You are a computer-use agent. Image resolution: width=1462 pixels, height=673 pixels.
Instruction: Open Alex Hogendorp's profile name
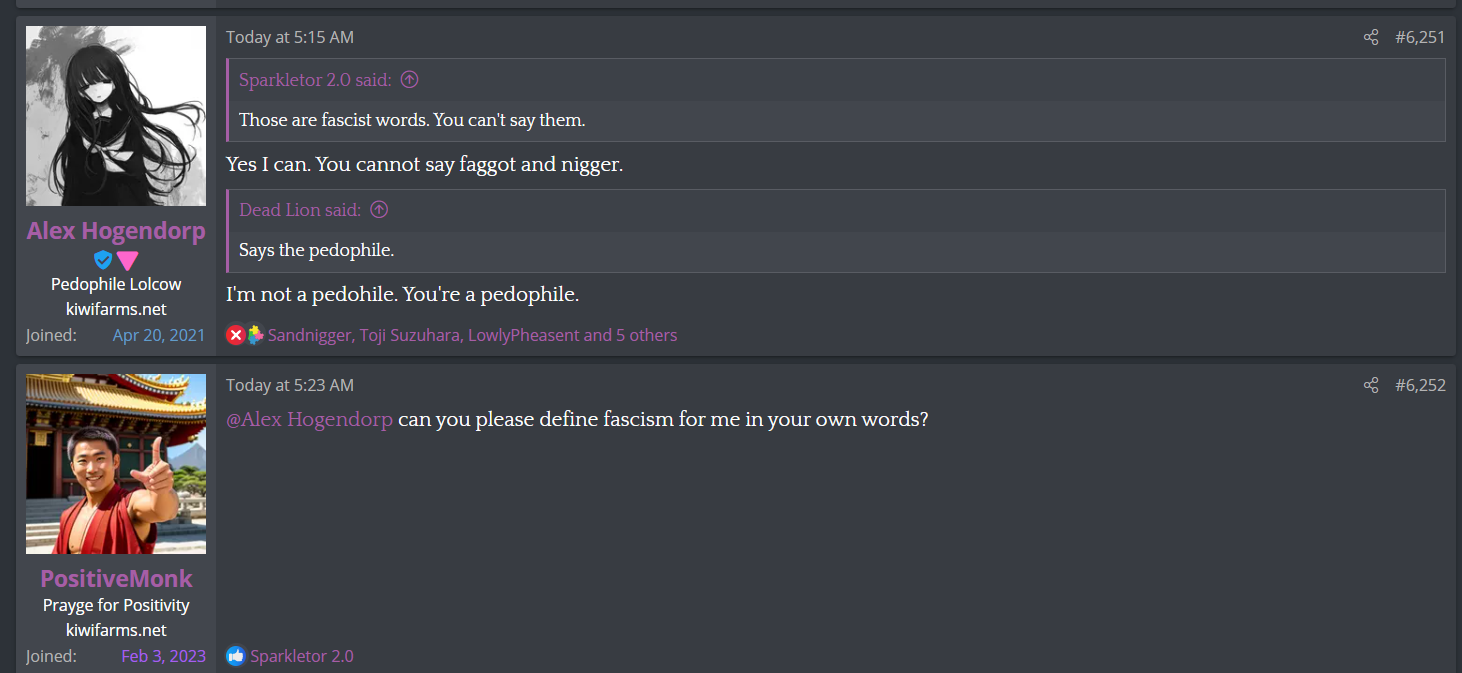point(116,231)
